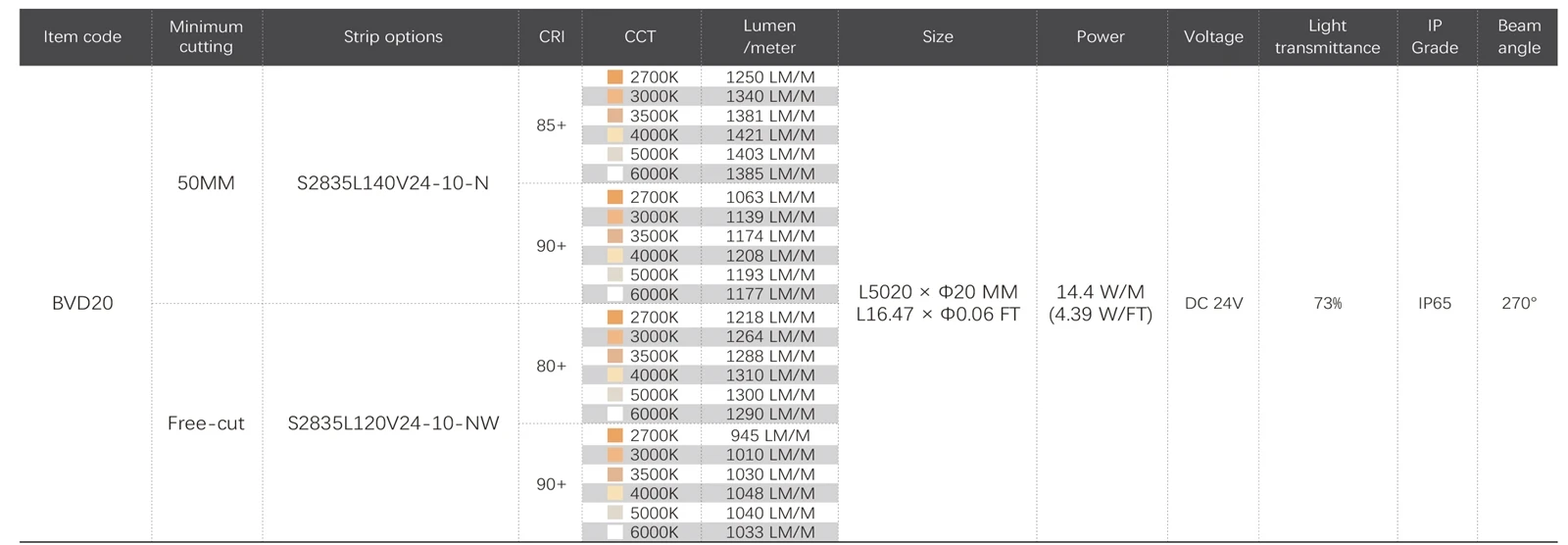This screenshot has width=1568, height=545.
Task: Click the IP65 grade cell
Action: [1435, 303]
